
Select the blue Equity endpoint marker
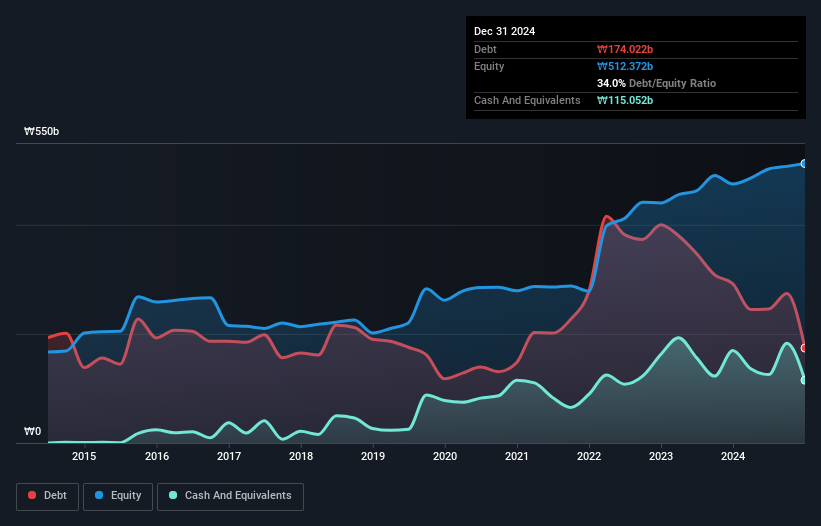tap(804, 164)
